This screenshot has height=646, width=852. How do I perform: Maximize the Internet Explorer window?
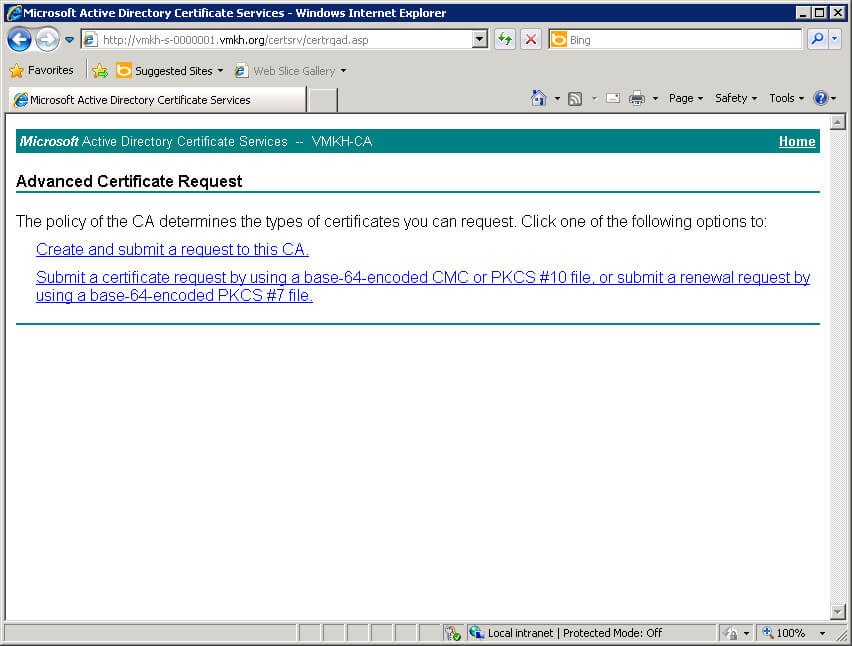820,12
